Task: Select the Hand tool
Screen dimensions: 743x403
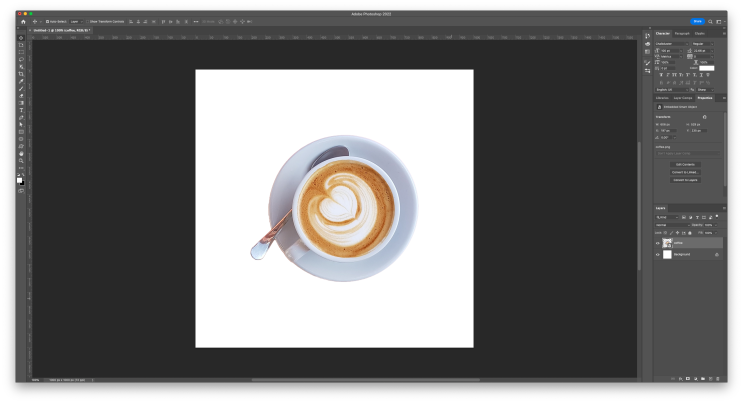Action: coord(21,153)
